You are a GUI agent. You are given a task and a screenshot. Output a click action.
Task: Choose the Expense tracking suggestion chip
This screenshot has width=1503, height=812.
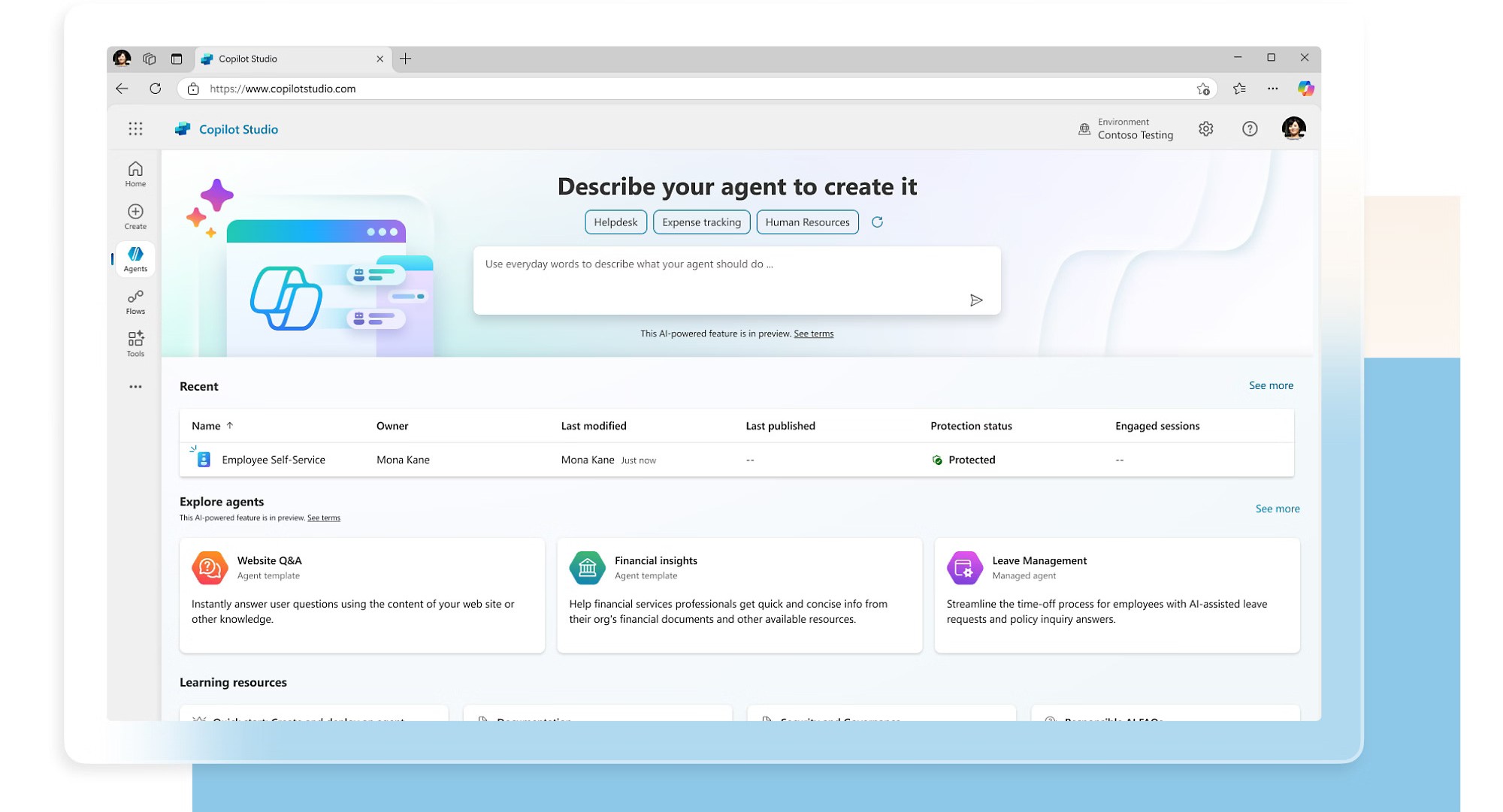700,222
